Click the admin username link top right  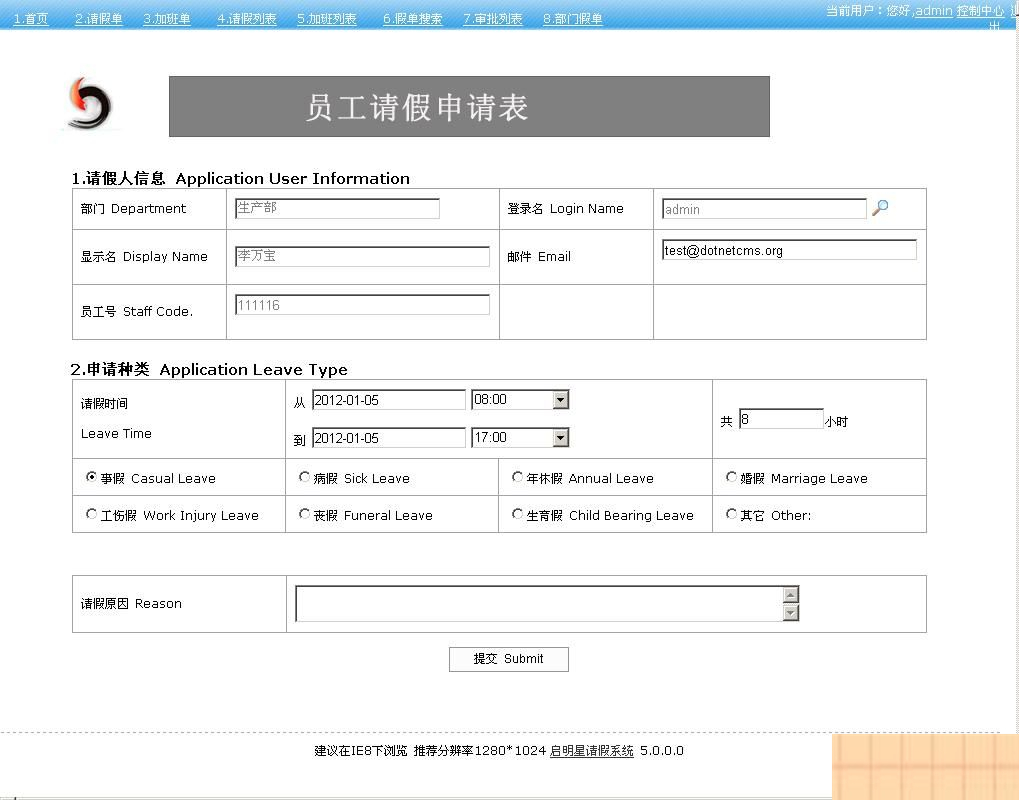pyautogui.click(x=933, y=11)
